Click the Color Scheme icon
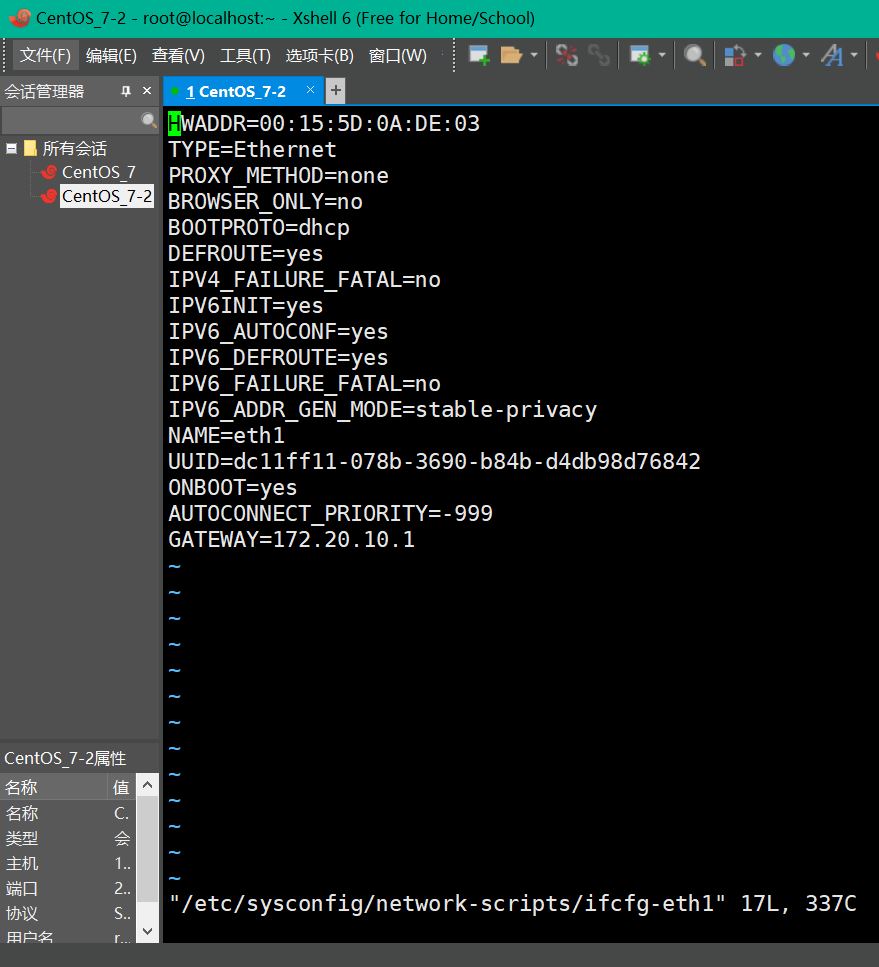Image resolution: width=879 pixels, height=967 pixels. (735, 56)
